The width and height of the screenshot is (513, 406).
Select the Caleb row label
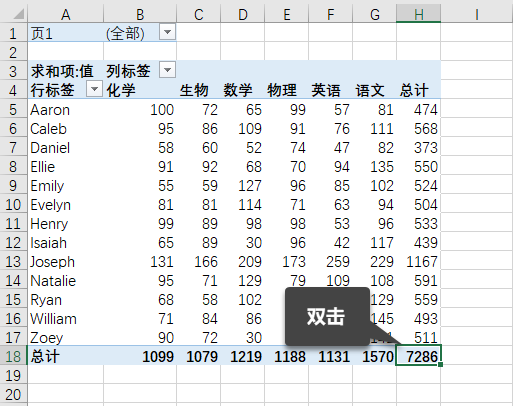coord(66,129)
